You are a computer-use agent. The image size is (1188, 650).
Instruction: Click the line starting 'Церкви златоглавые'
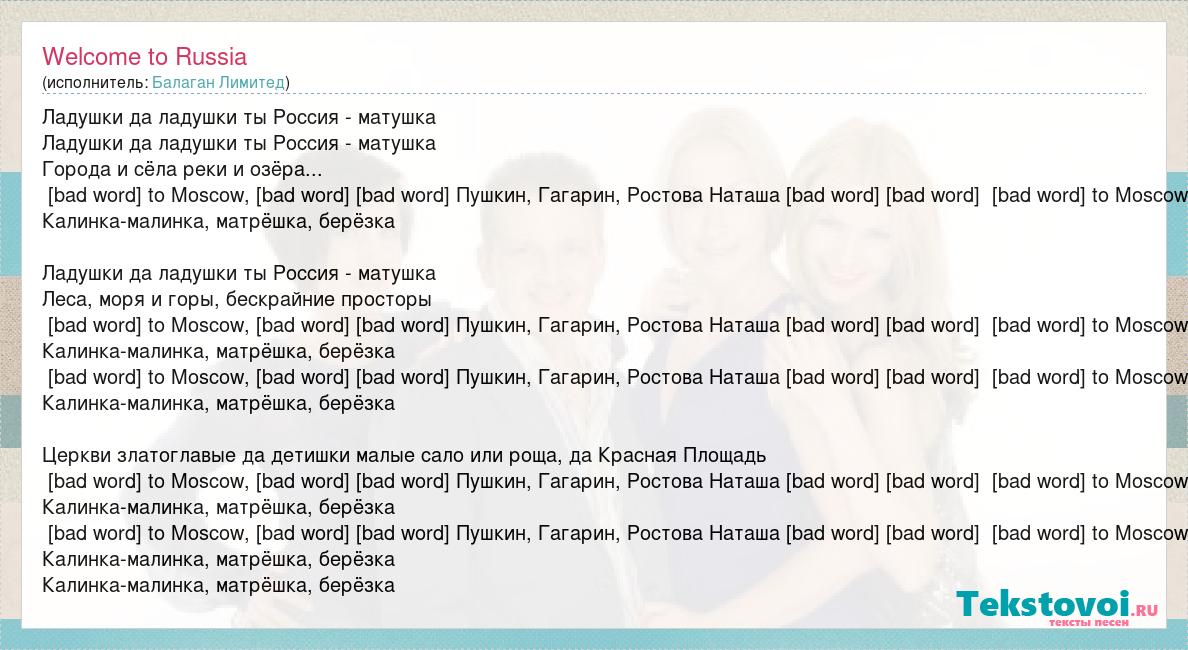pos(404,455)
